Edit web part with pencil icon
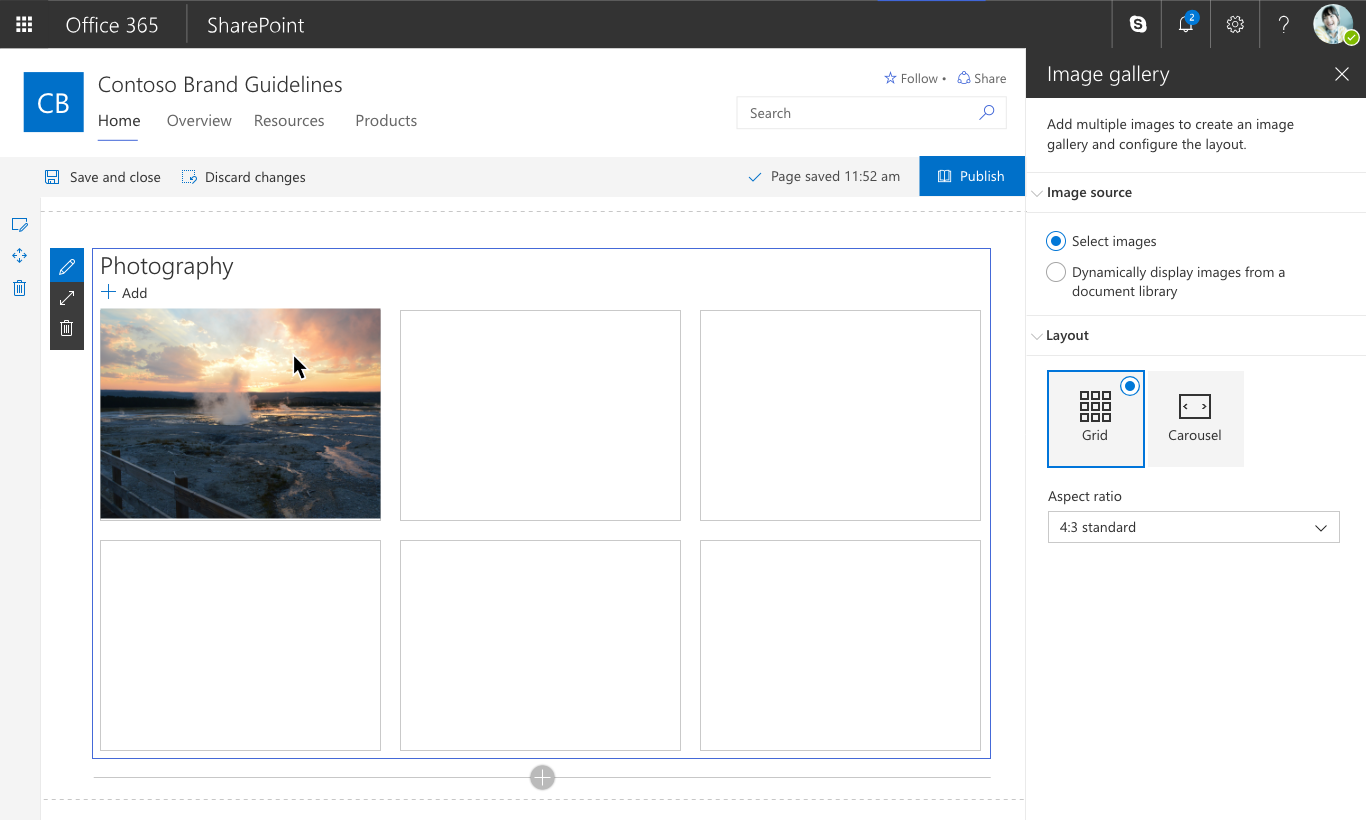The height and width of the screenshot is (820, 1366). pos(67,266)
